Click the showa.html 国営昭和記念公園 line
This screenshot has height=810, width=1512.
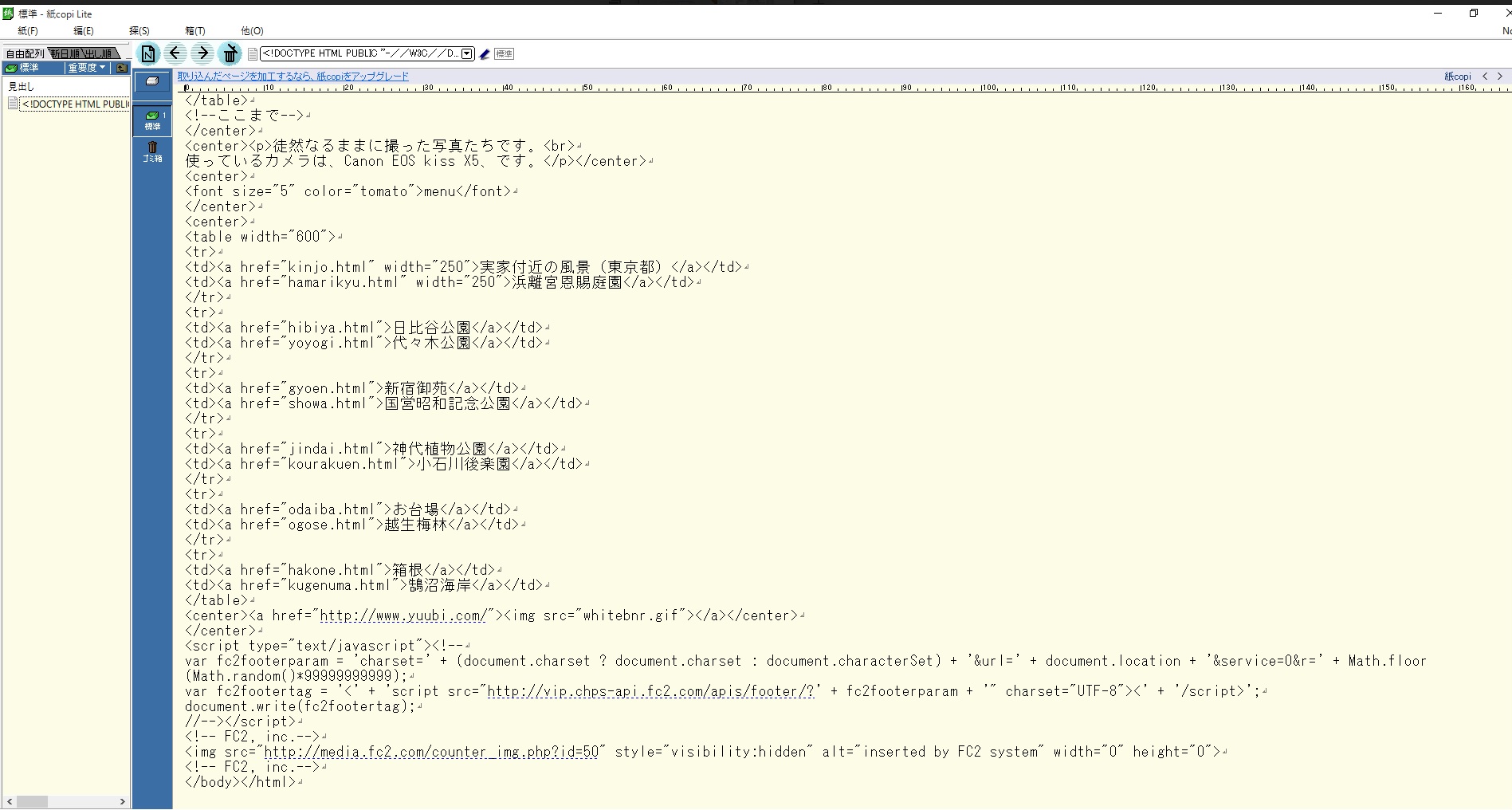coord(387,403)
